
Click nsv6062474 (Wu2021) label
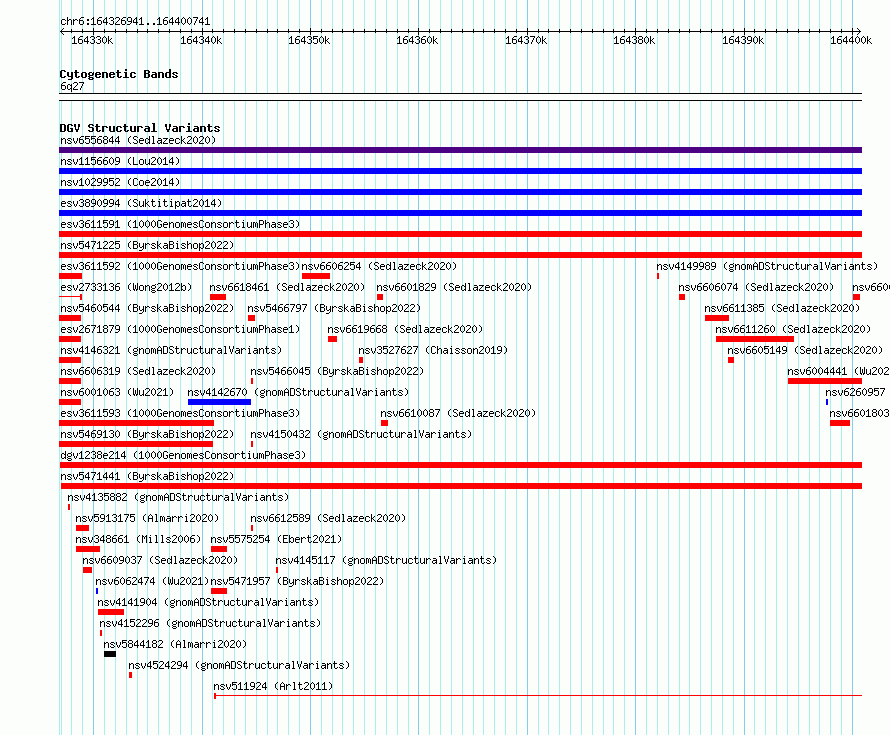click(152, 581)
